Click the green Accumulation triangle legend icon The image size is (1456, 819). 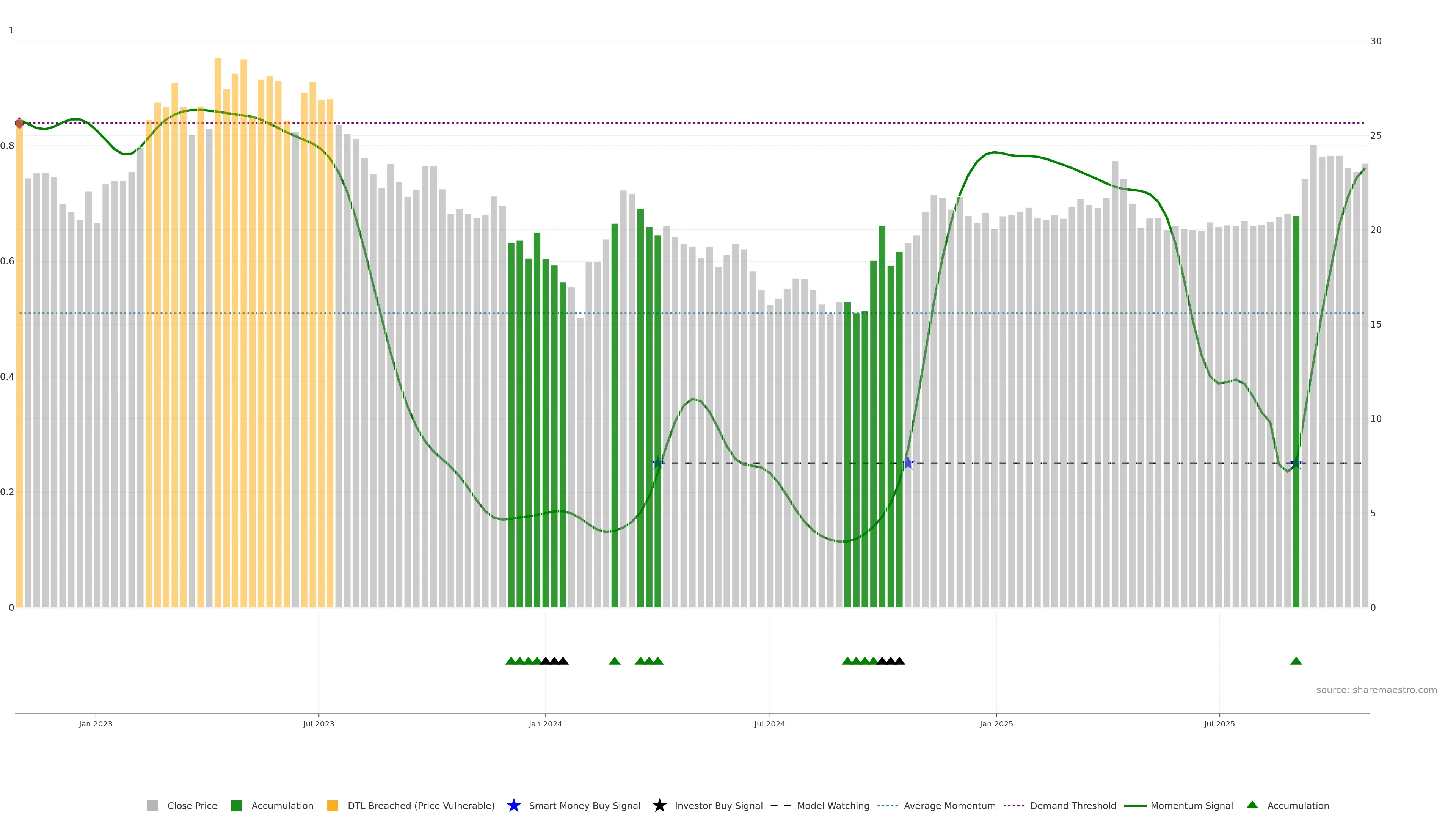click(1252, 805)
